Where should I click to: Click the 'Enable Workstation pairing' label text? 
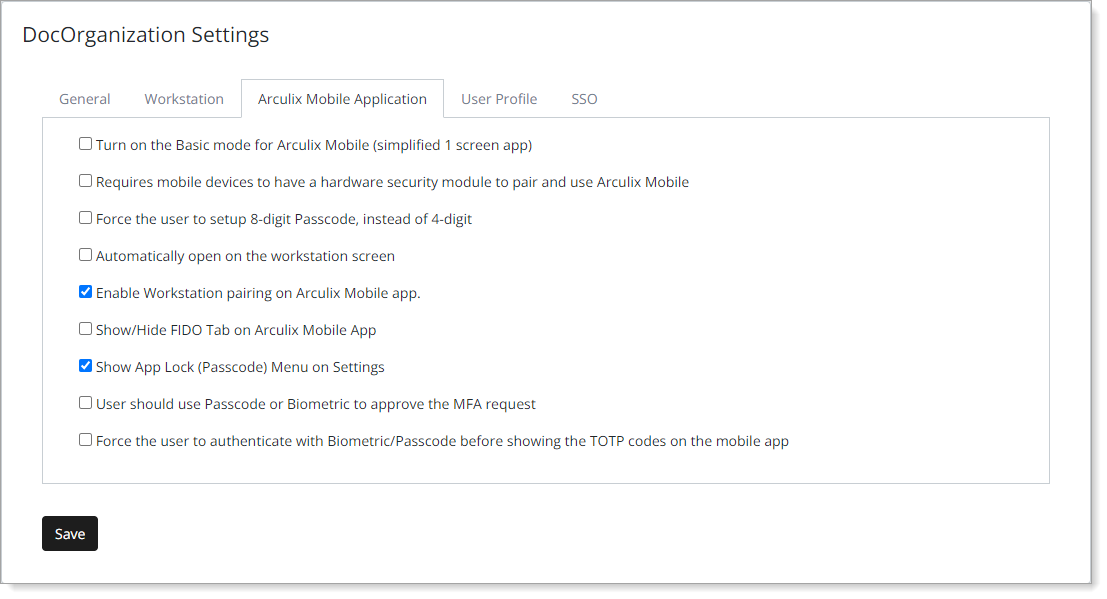[x=258, y=293]
